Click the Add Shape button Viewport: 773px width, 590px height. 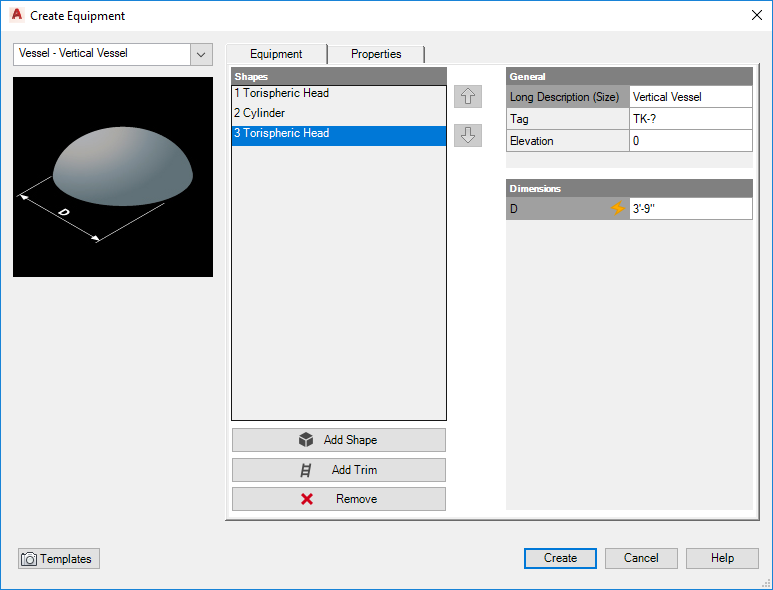click(x=339, y=440)
